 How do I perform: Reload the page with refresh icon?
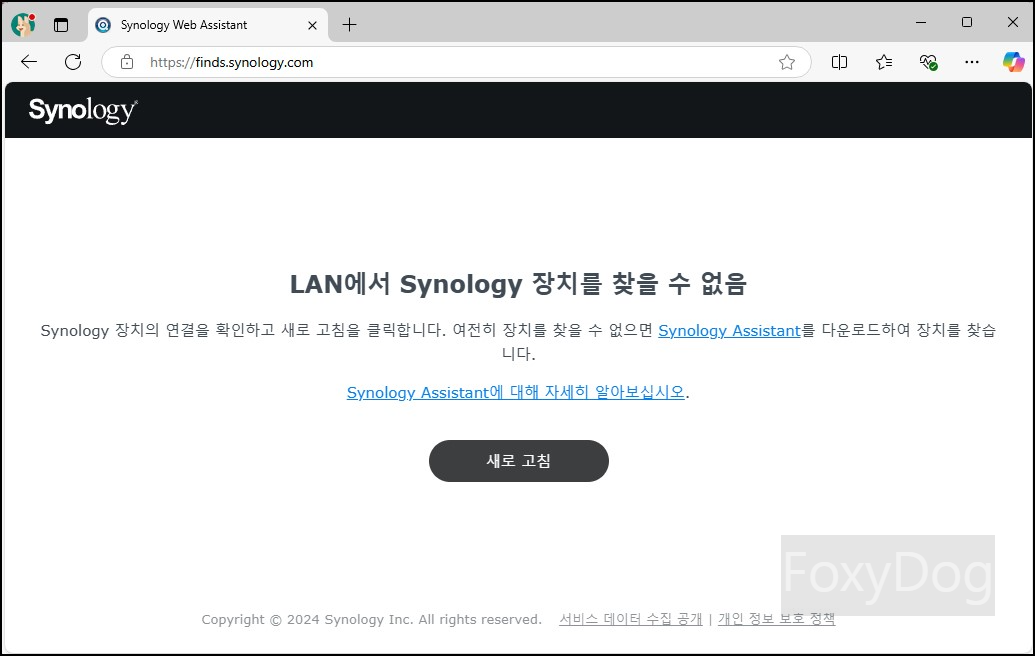point(73,62)
